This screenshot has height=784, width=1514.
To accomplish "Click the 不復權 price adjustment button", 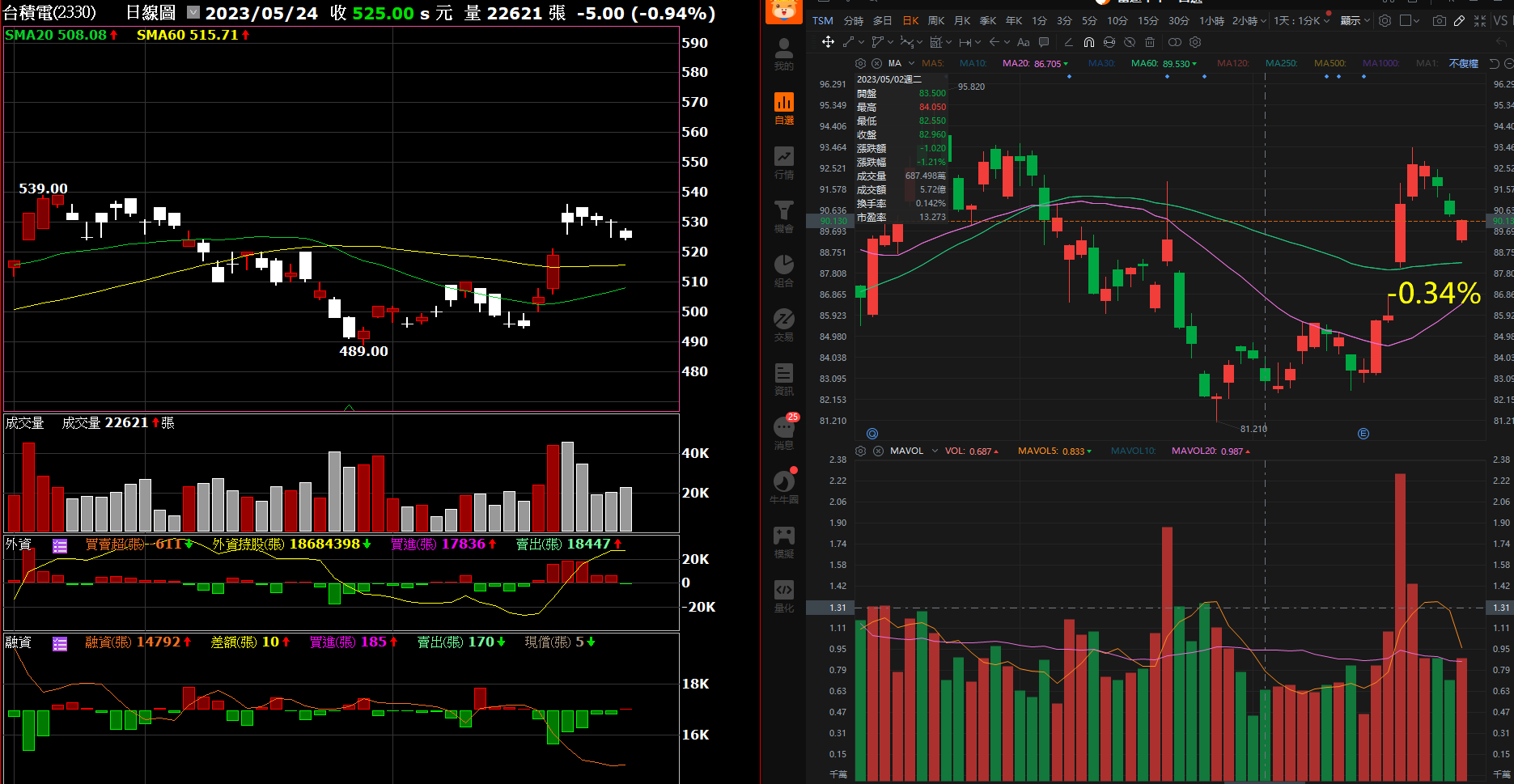I will pyautogui.click(x=1464, y=63).
